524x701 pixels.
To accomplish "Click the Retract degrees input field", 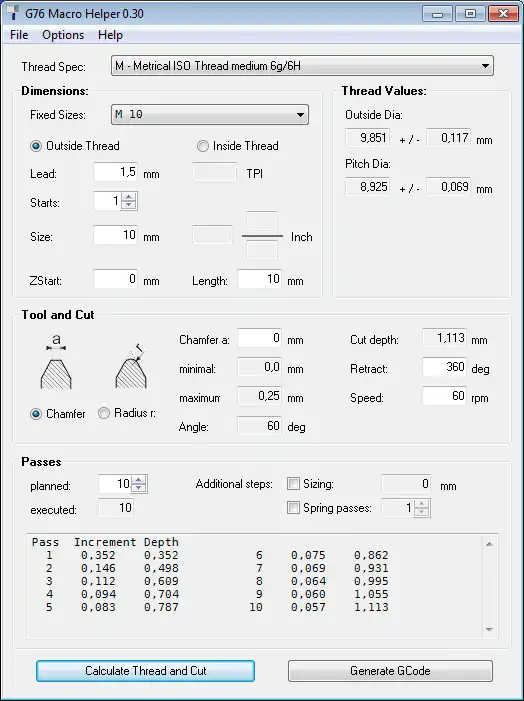I will (x=444, y=367).
